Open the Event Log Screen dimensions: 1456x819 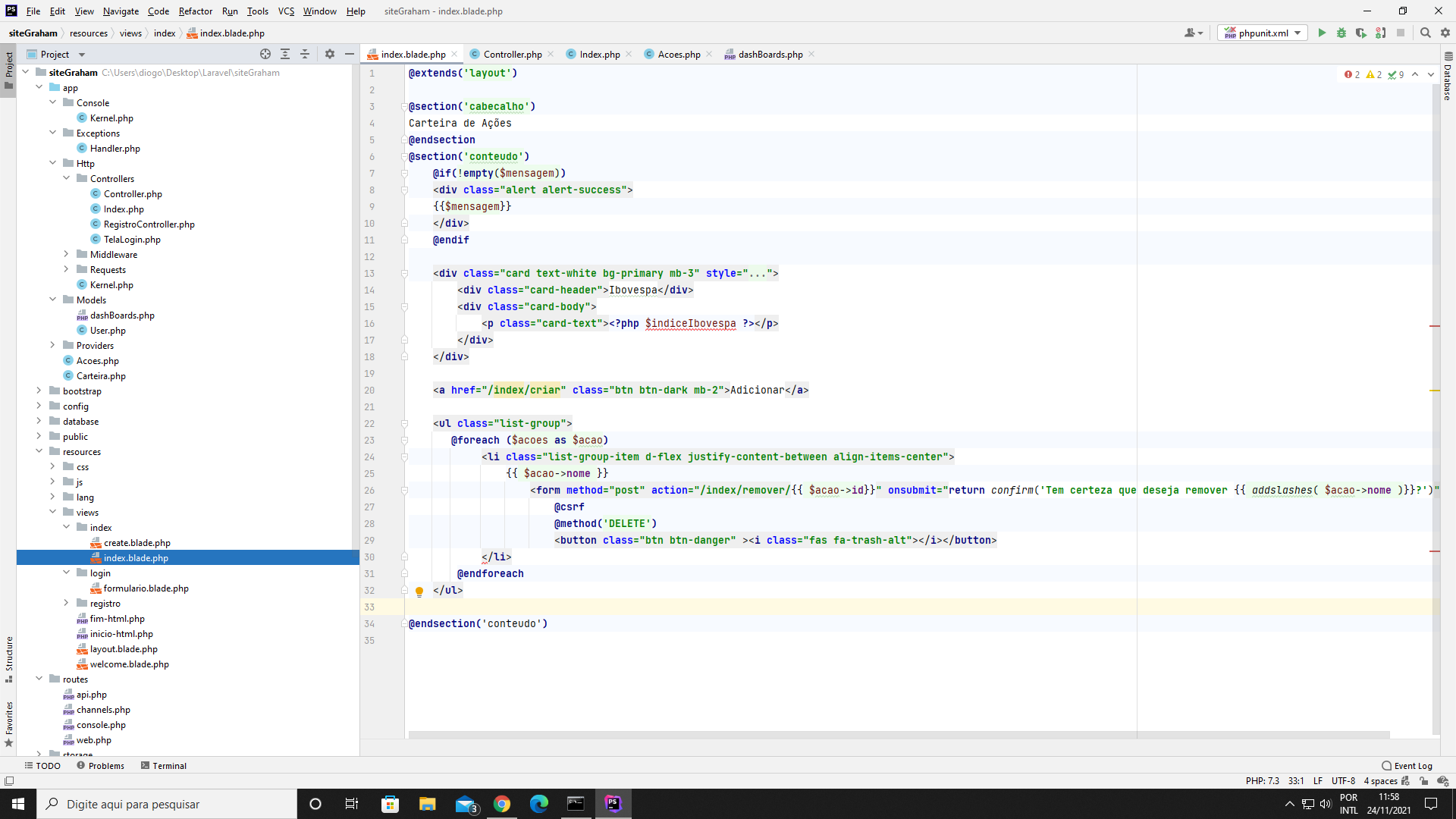click(1407, 766)
